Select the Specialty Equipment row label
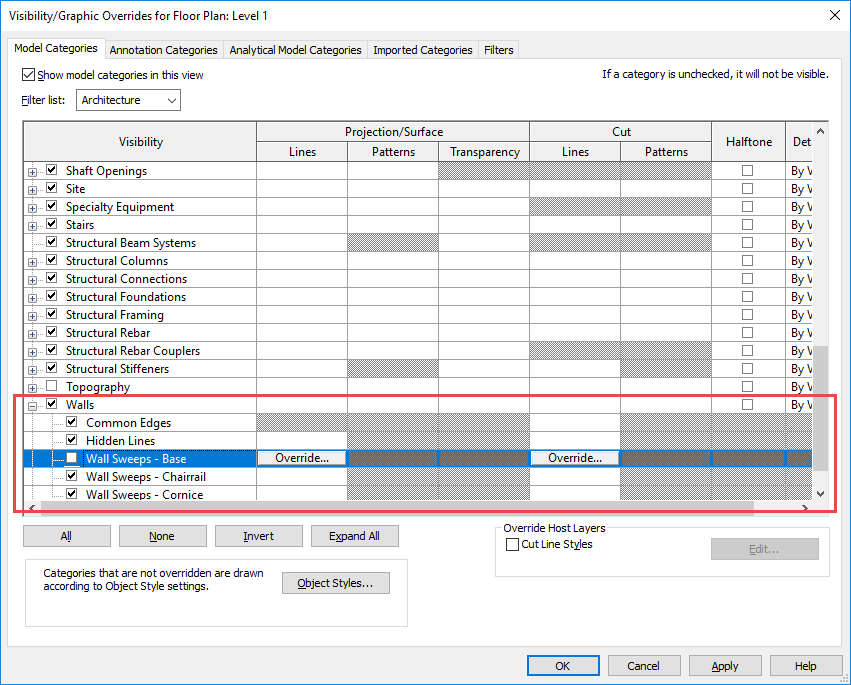The height and width of the screenshot is (685, 851). (x=120, y=207)
